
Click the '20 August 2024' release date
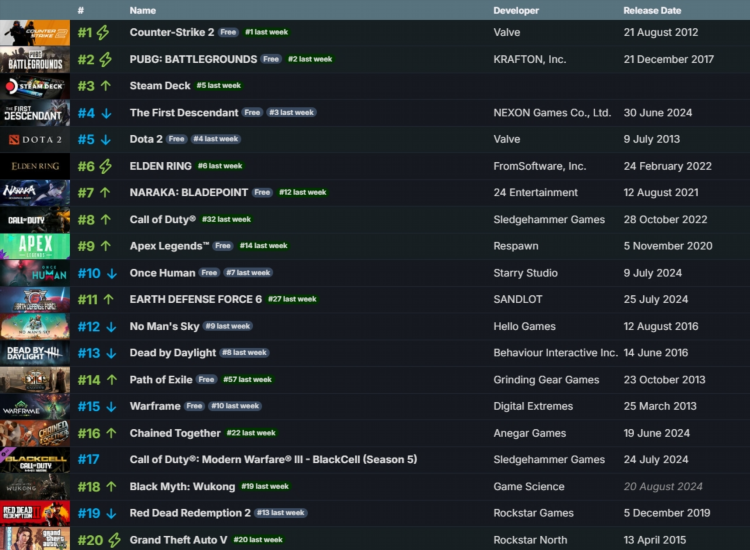tap(663, 487)
